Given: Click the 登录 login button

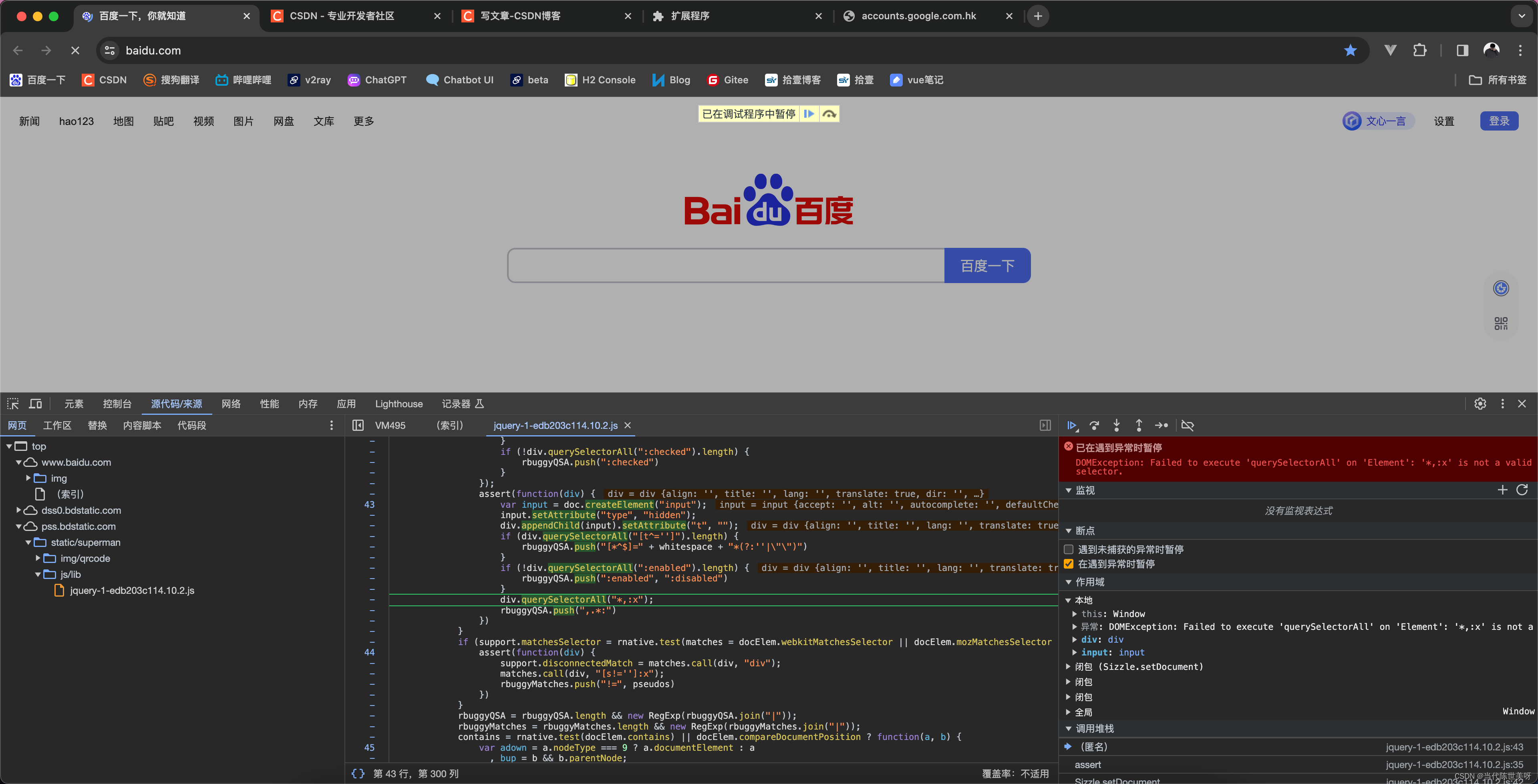Looking at the screenshot, I should (x=1499, y=121).
